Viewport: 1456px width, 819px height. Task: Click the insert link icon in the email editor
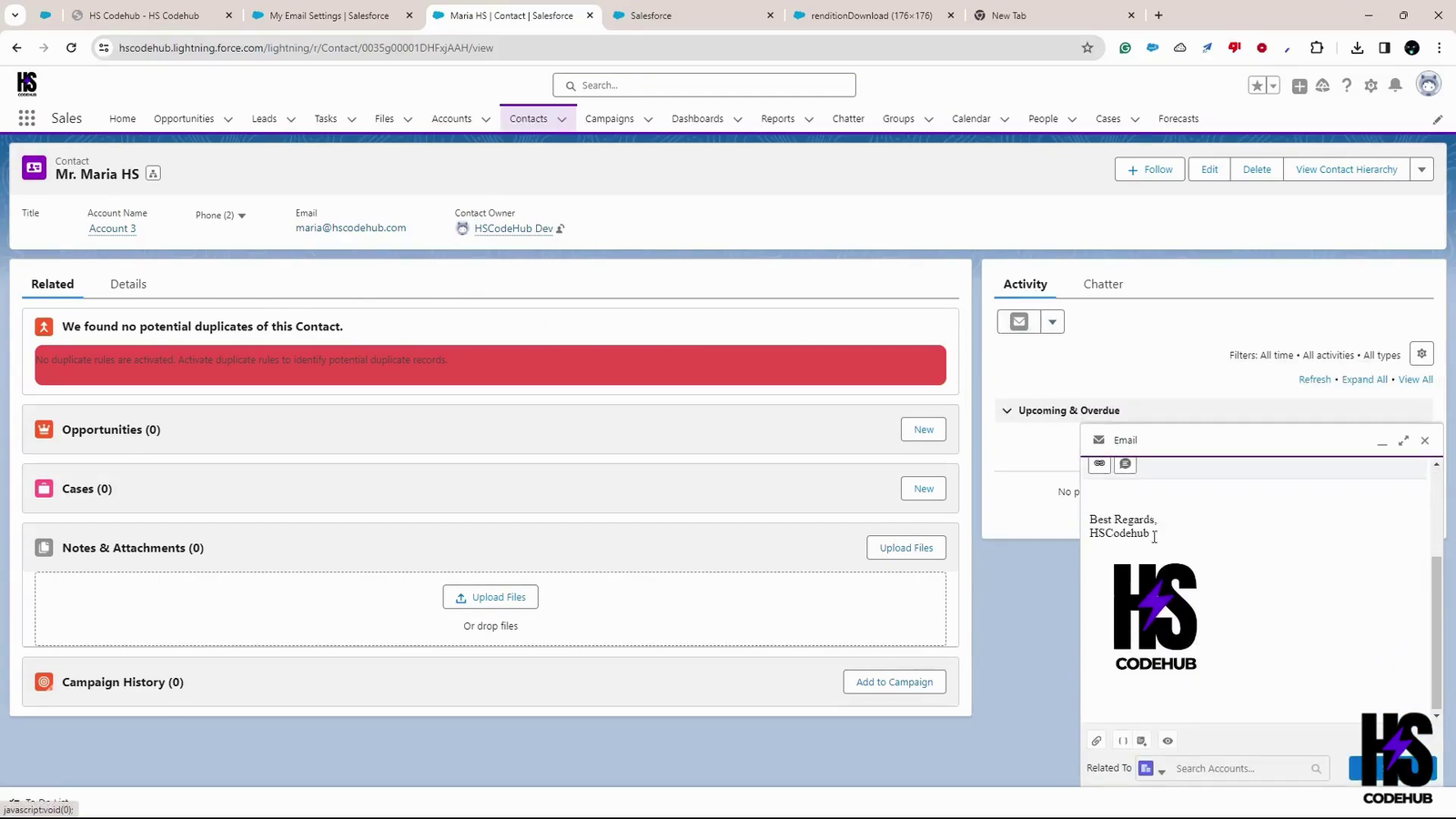point(1099,464)
